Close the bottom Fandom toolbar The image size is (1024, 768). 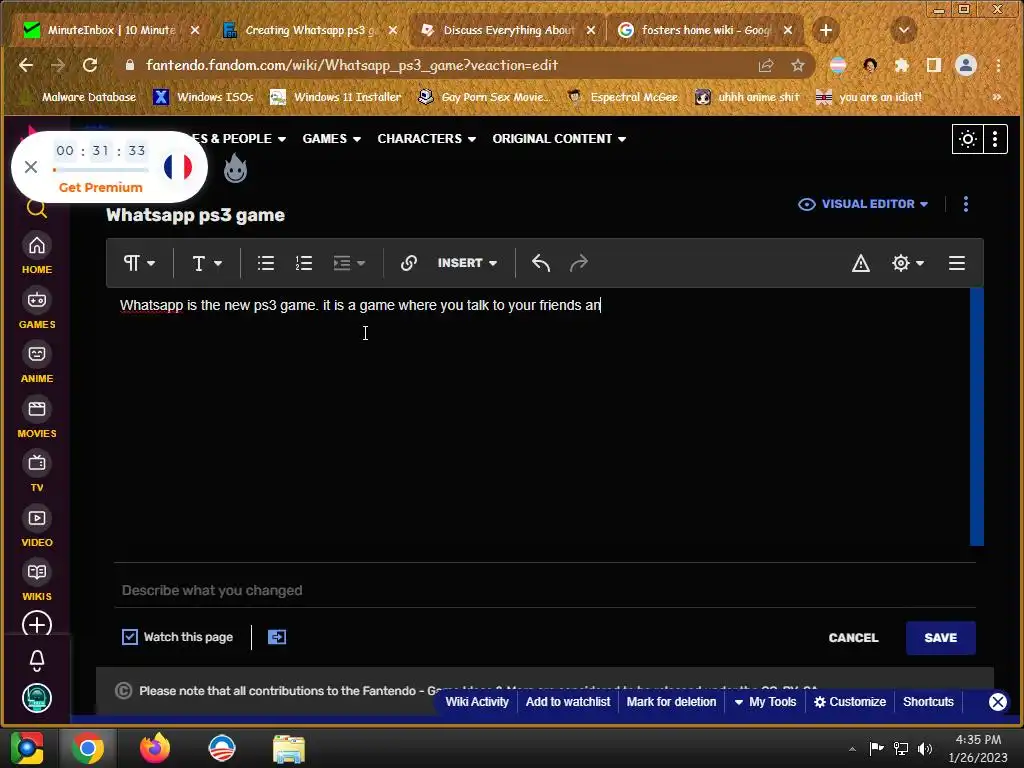click(997, 701)
